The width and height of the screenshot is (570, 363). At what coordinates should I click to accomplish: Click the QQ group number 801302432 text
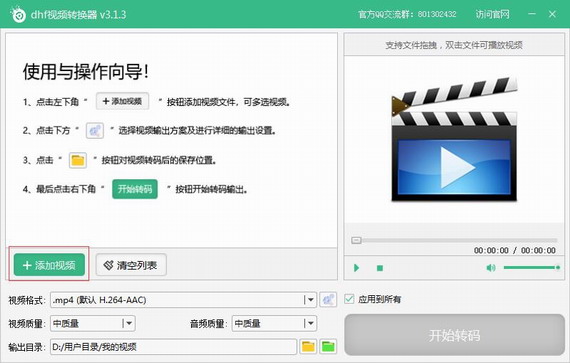click(x=437, y=14)
